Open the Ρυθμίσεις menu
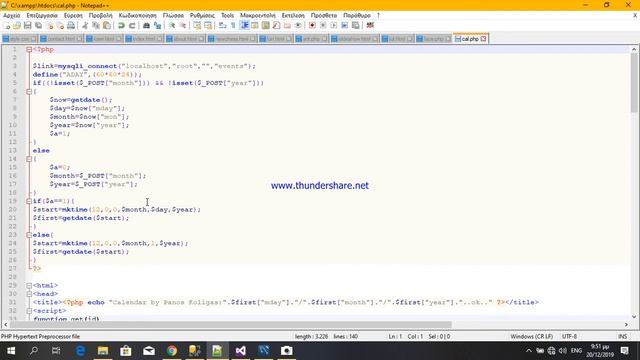This screenshot has width=640, height=360. tap(202, 16)
